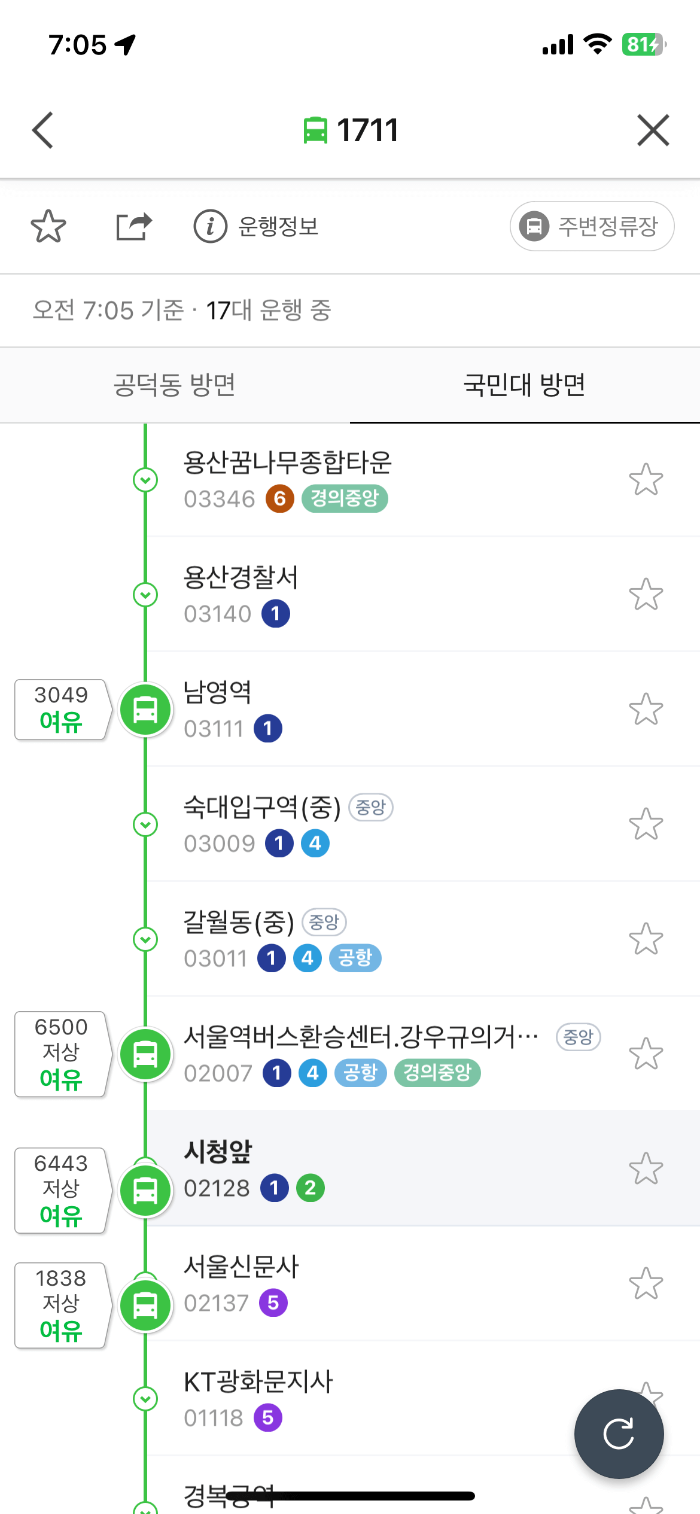Toggle favorite star for 시청앞 stop

[646, 1168]
